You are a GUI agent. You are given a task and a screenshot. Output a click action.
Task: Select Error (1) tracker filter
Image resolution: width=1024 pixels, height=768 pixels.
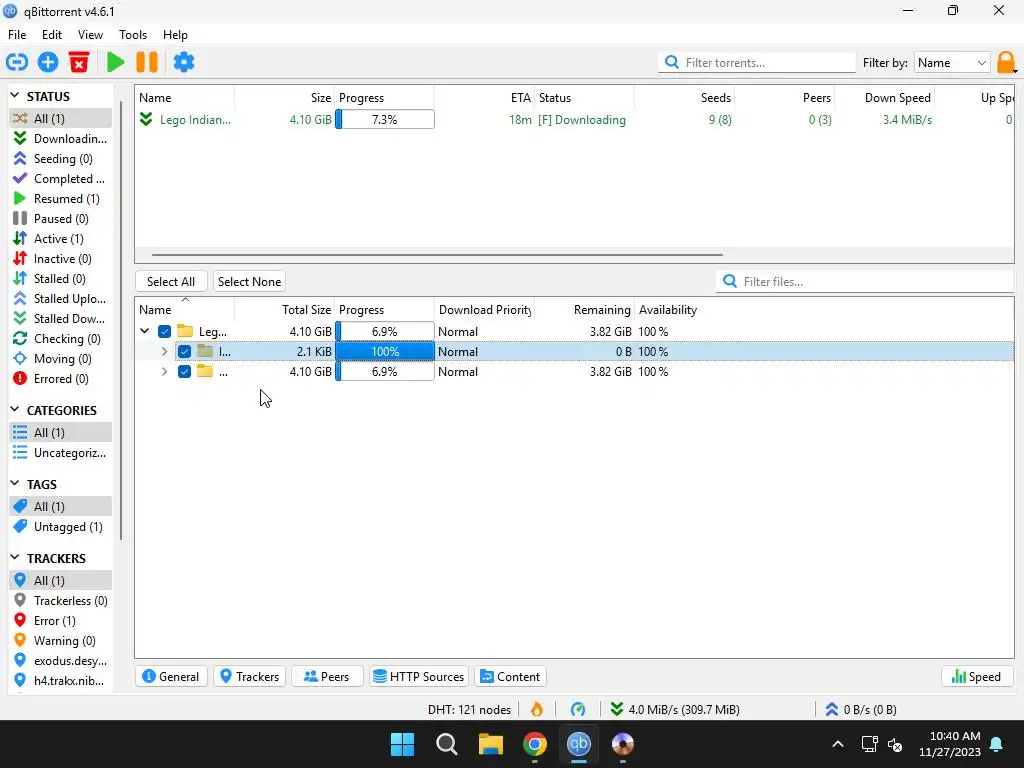click(x=61, y=621)
